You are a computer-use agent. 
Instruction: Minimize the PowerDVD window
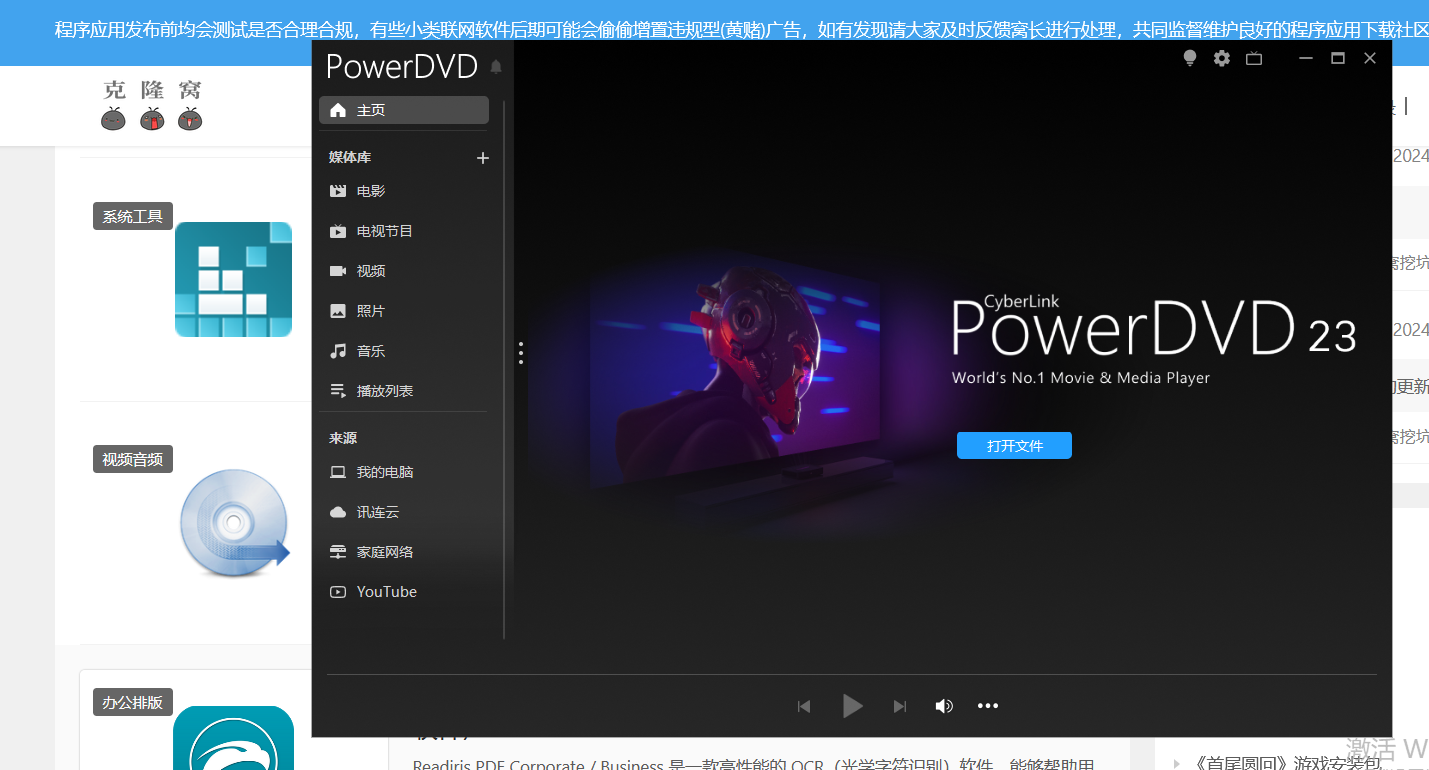(x=1306, y=58)
